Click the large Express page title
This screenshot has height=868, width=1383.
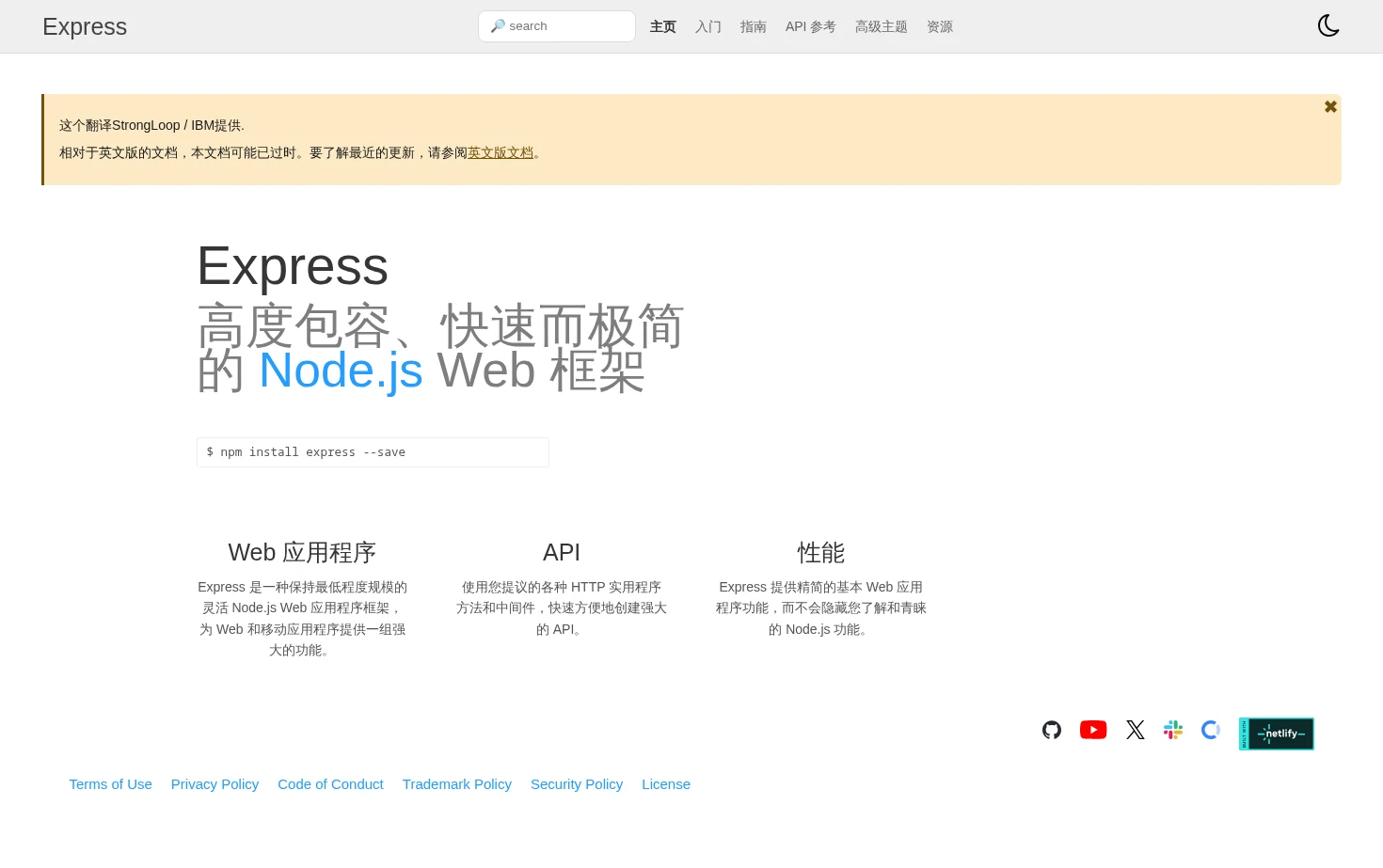coord(293,266)
